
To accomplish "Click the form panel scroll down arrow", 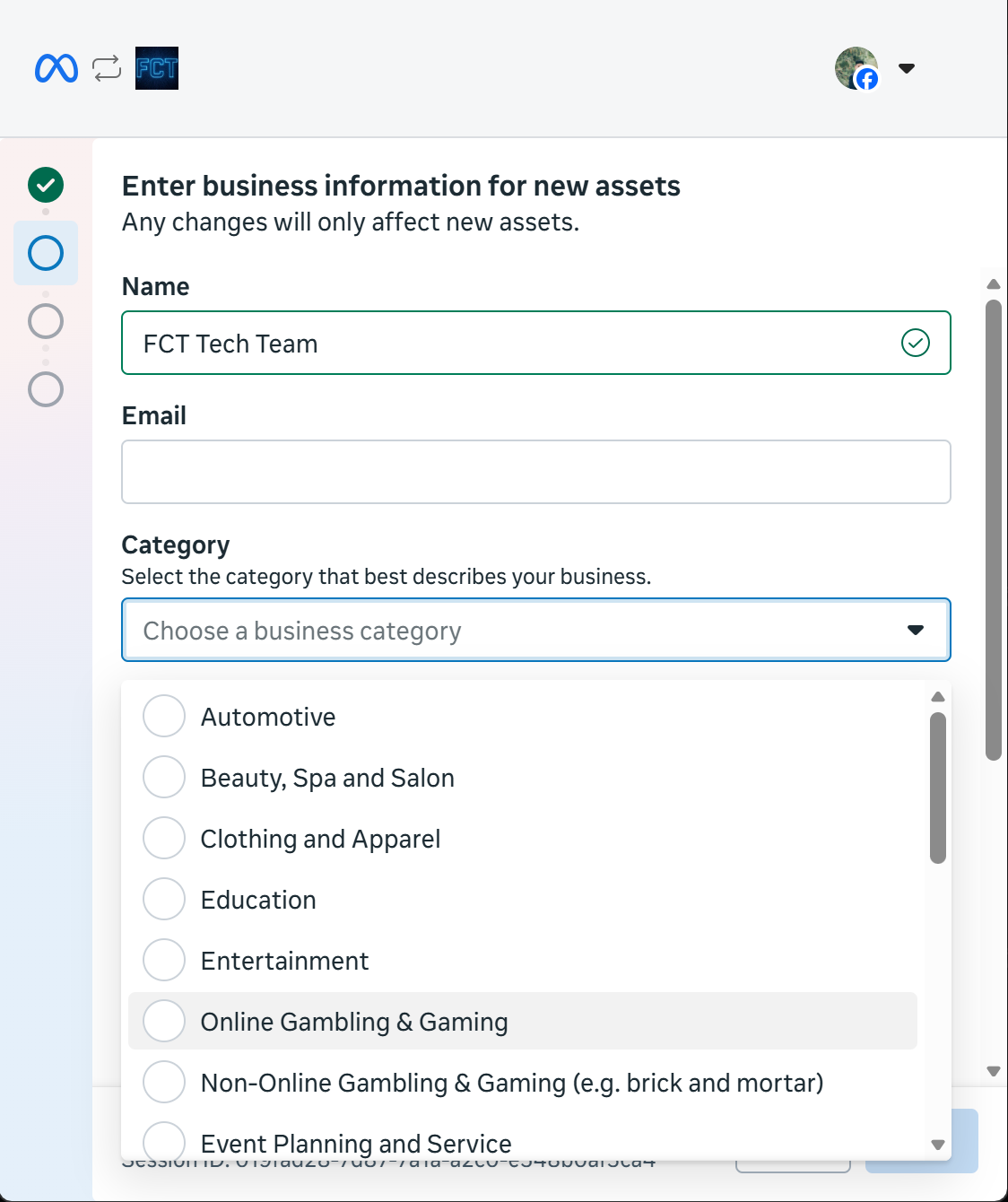I will [994, 1070].
